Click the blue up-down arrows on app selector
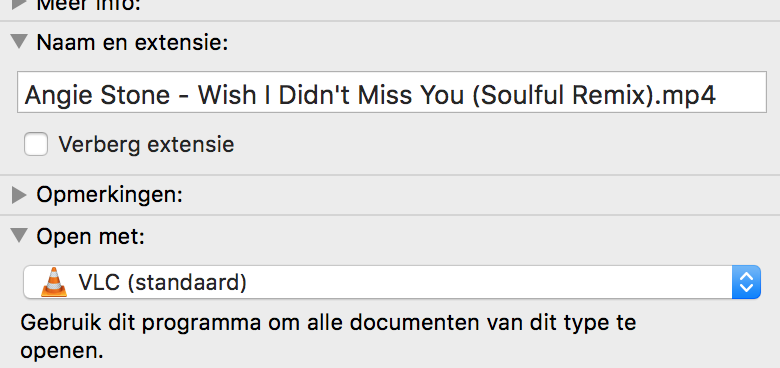The width and height of the screenshot is (780, 368). [746, 282]
